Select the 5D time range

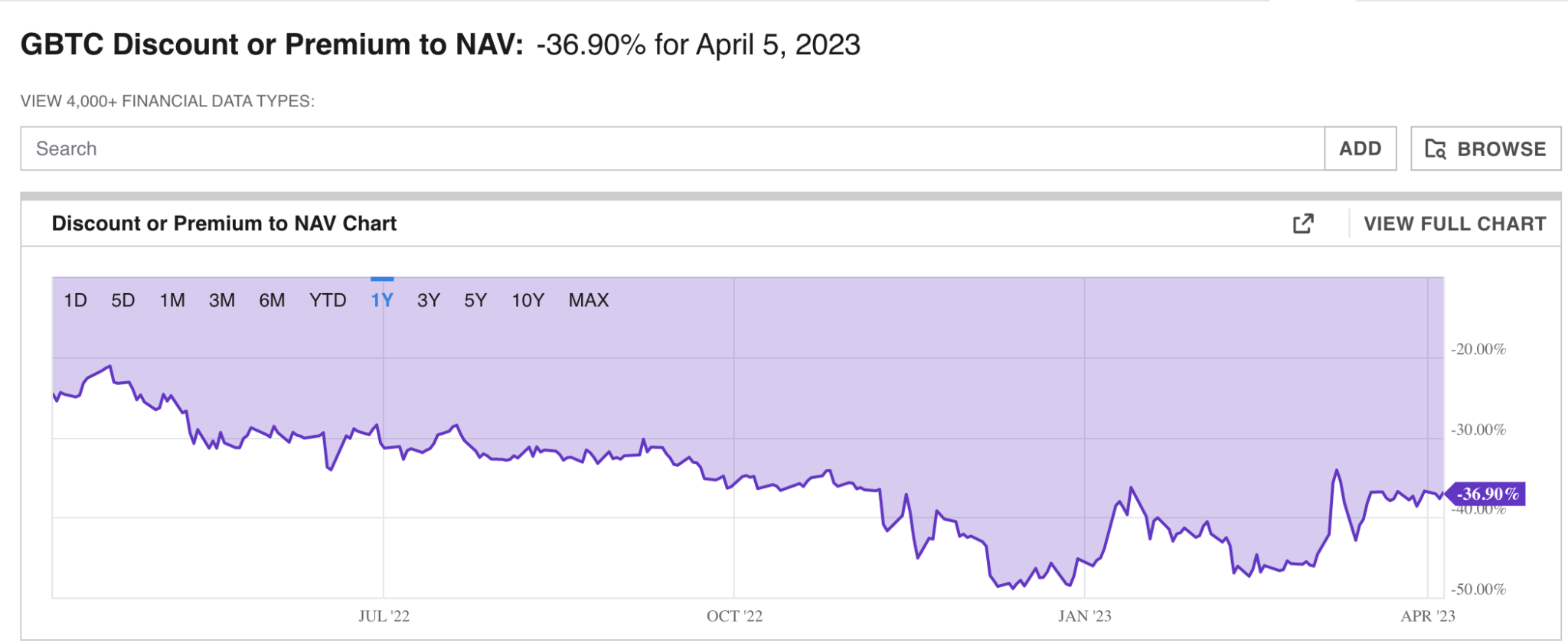(x=122, y=300)
